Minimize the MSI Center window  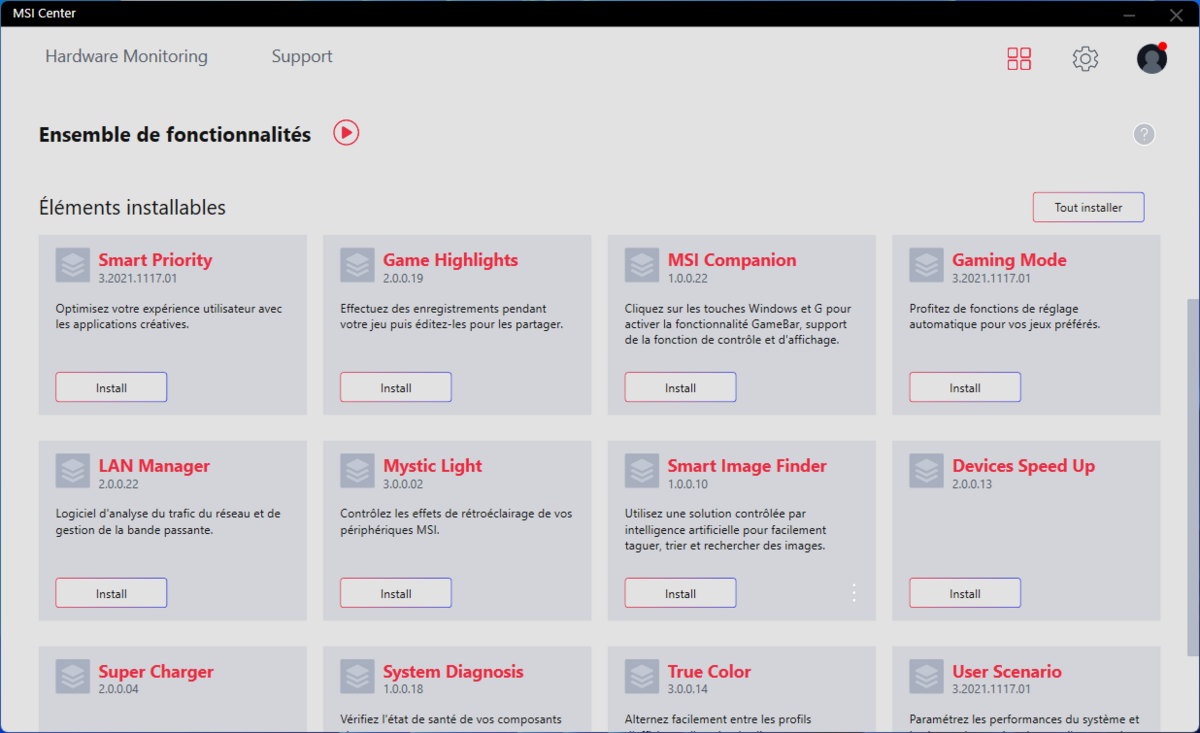click(1128, 14)
